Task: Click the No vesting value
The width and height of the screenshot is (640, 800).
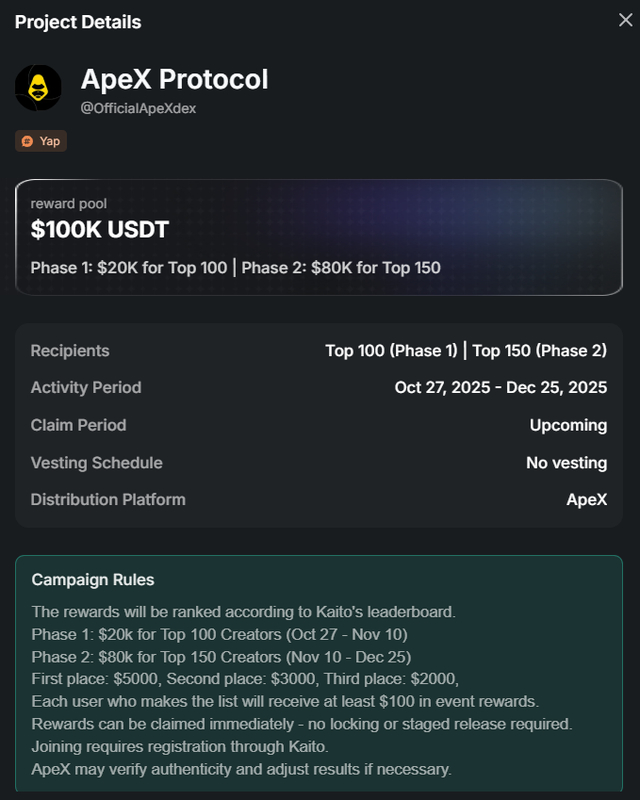Action: 566,463
